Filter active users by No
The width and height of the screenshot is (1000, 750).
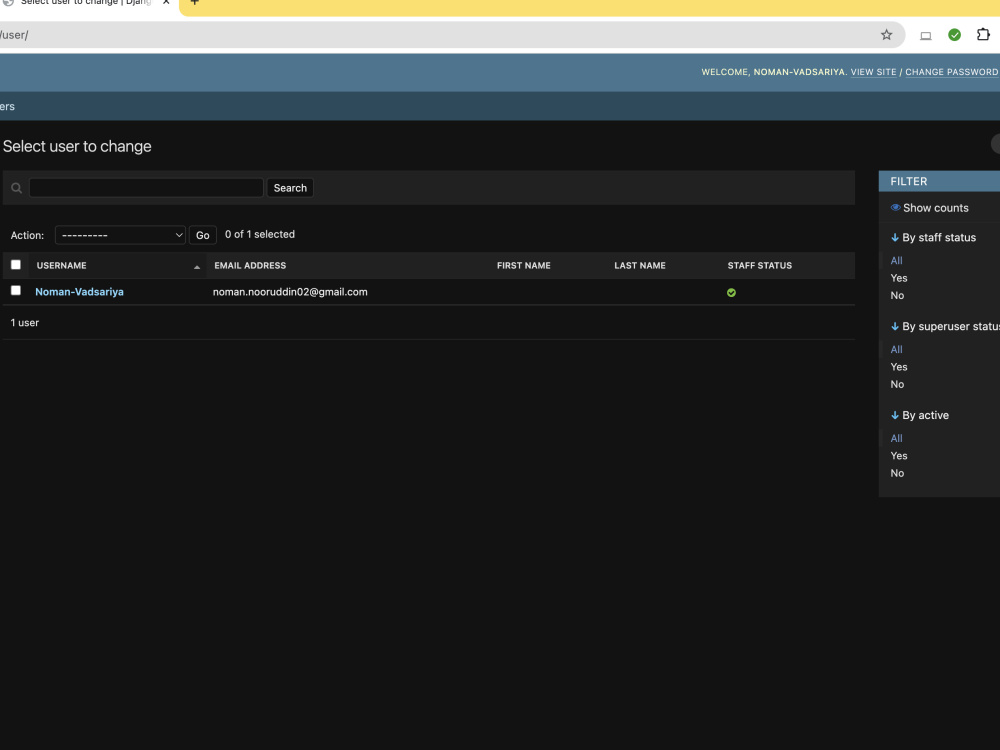coord(897,473)
